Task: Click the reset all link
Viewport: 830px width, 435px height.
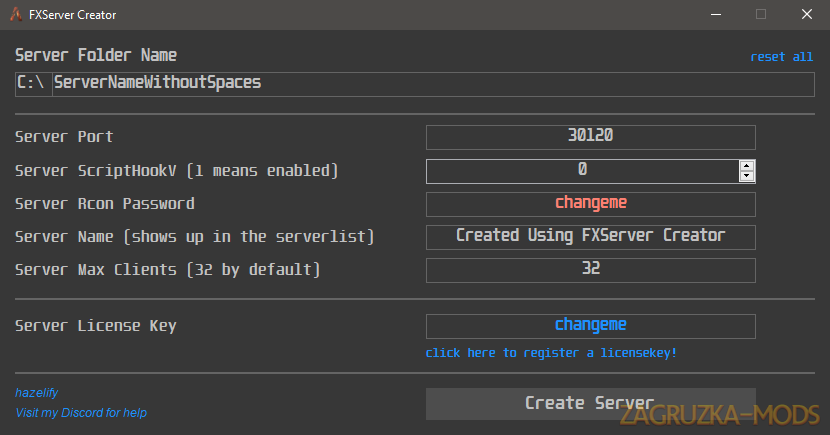Action: tap(781, 57)
